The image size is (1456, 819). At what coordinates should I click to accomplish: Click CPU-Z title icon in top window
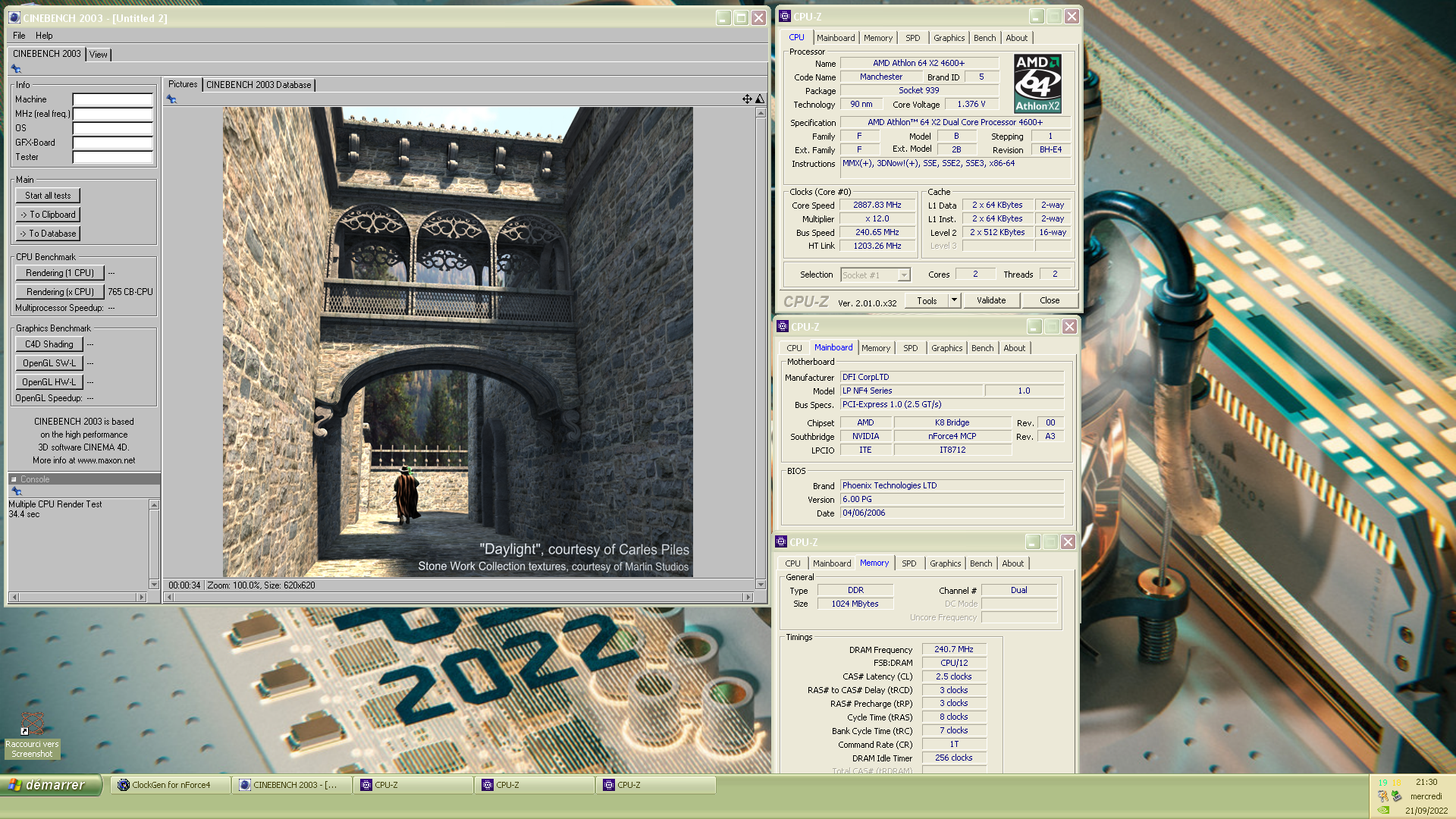pyautogui.click(x=785, y=17)
